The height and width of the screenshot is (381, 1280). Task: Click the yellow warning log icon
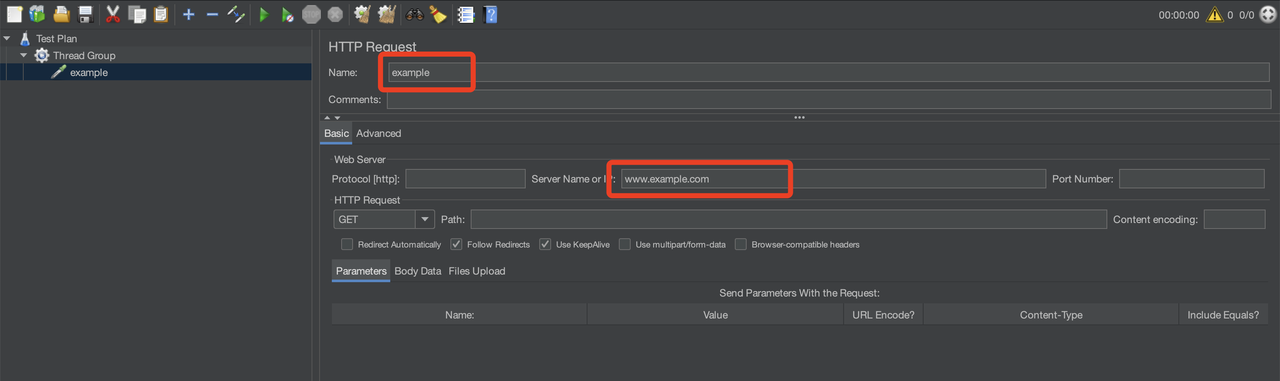pyautogui.click(x=1214, y=15)
